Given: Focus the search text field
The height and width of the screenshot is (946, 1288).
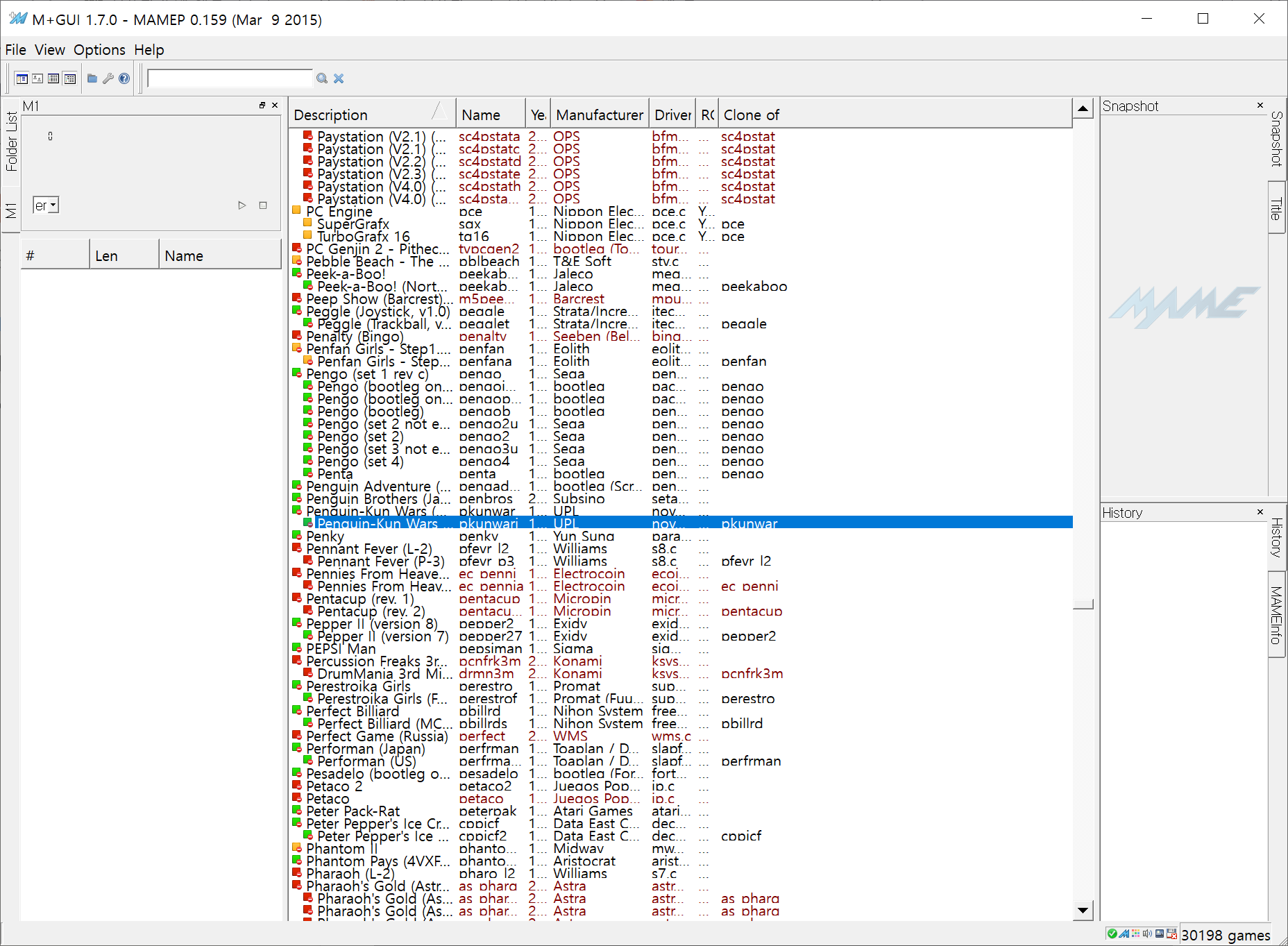Looking at the screenshot, I should (x=230, y=78).
